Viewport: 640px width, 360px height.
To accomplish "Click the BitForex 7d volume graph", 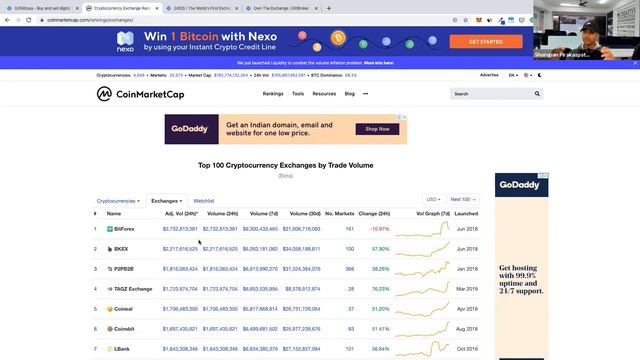I will click(422, 229).
